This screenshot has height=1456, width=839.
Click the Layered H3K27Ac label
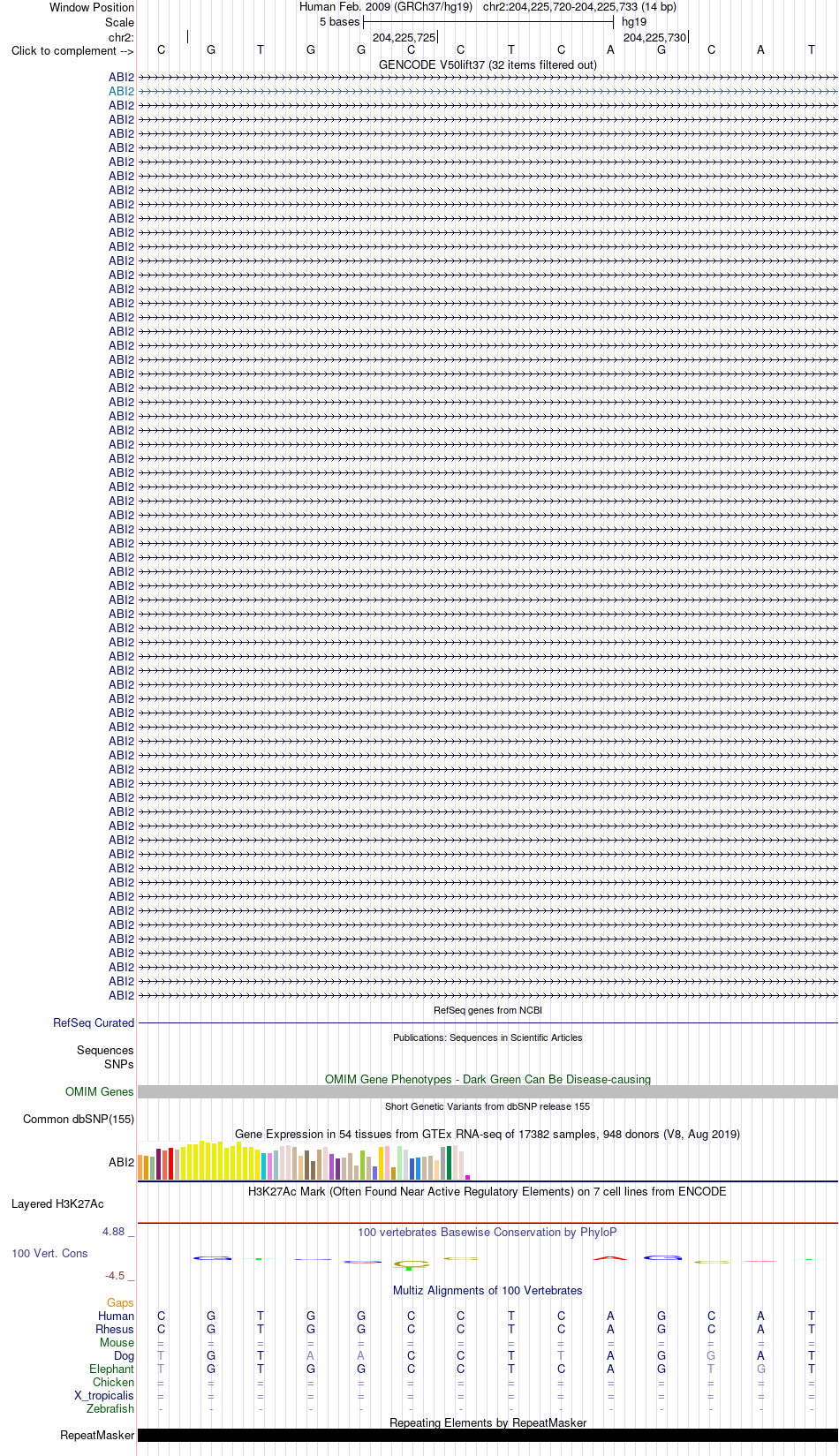[57, 1203]
